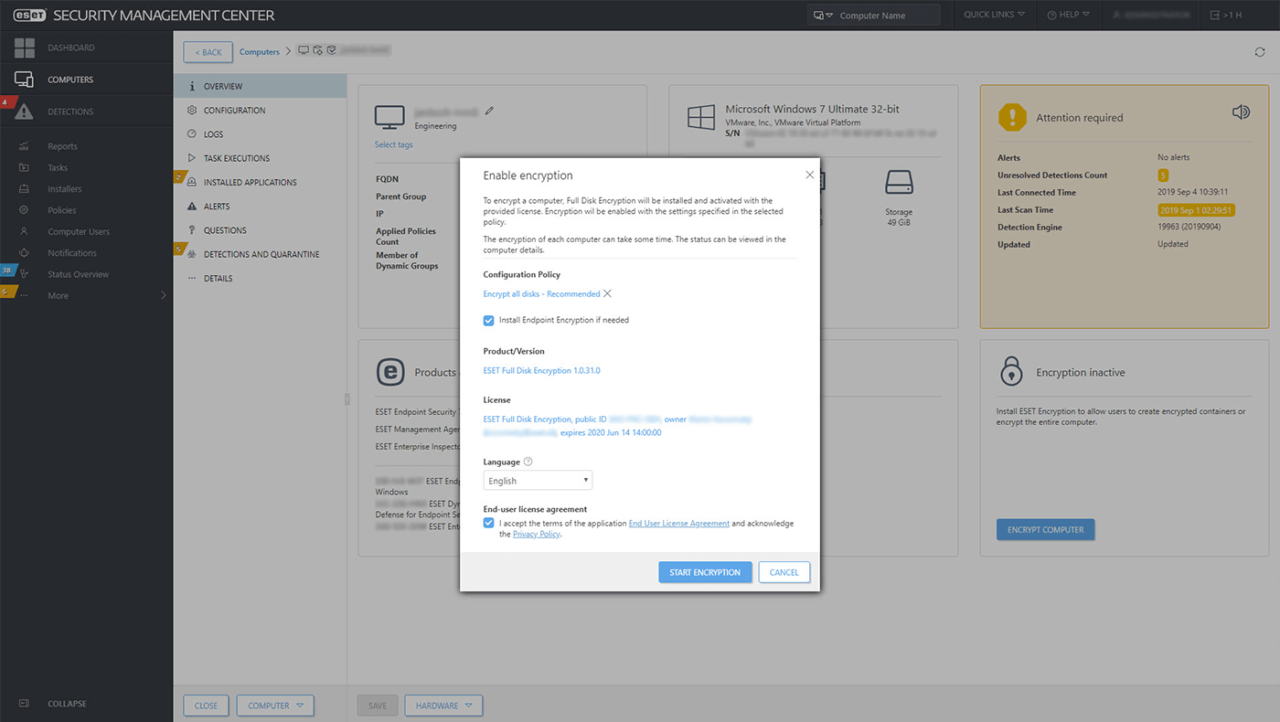Screen dimensions: 1280x722
Task: Expand the Hardware dropdown at the bottom
Action: [443, 705]
